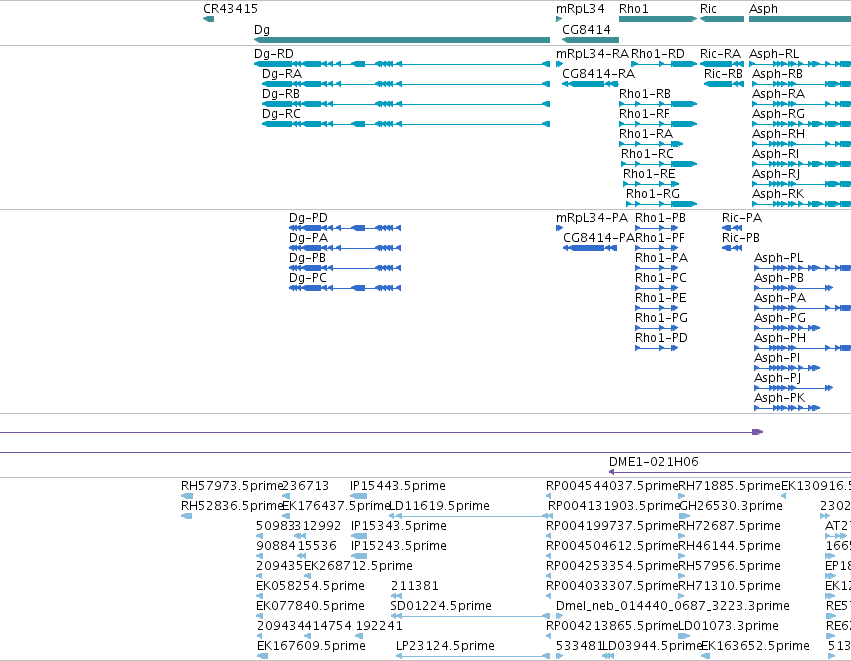
Task: Click the Dg-PD protein label
Action: 308,218
